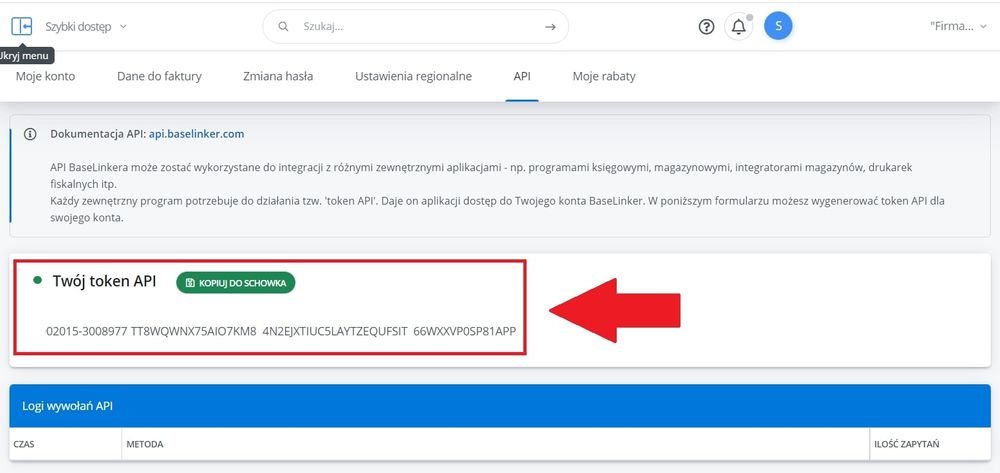Viewport: 1000px width, 473px height.
Task: Click the Szukaj search field
Action: [x=416, y=27]
